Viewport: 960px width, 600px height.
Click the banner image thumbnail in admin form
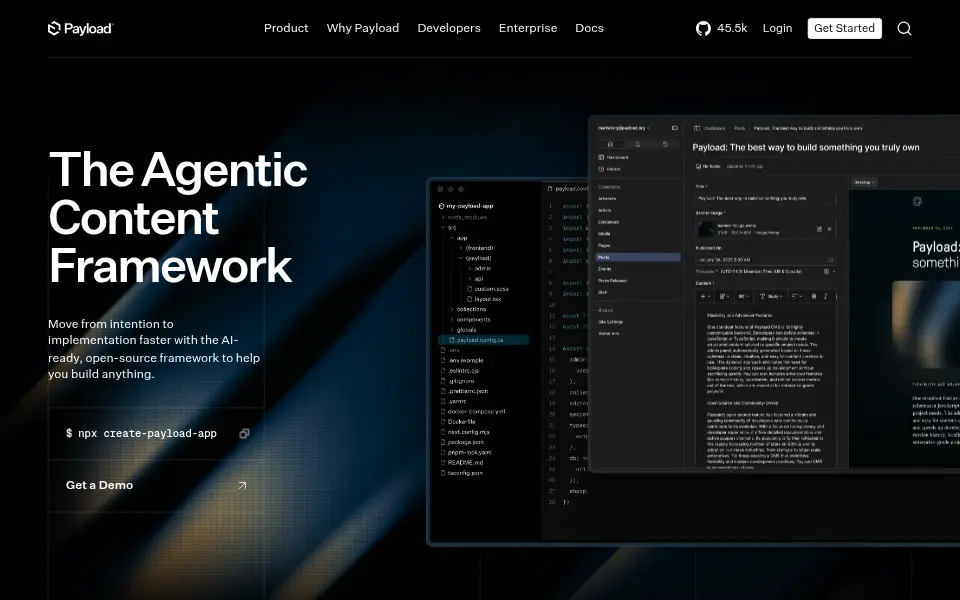coord(707,229)
